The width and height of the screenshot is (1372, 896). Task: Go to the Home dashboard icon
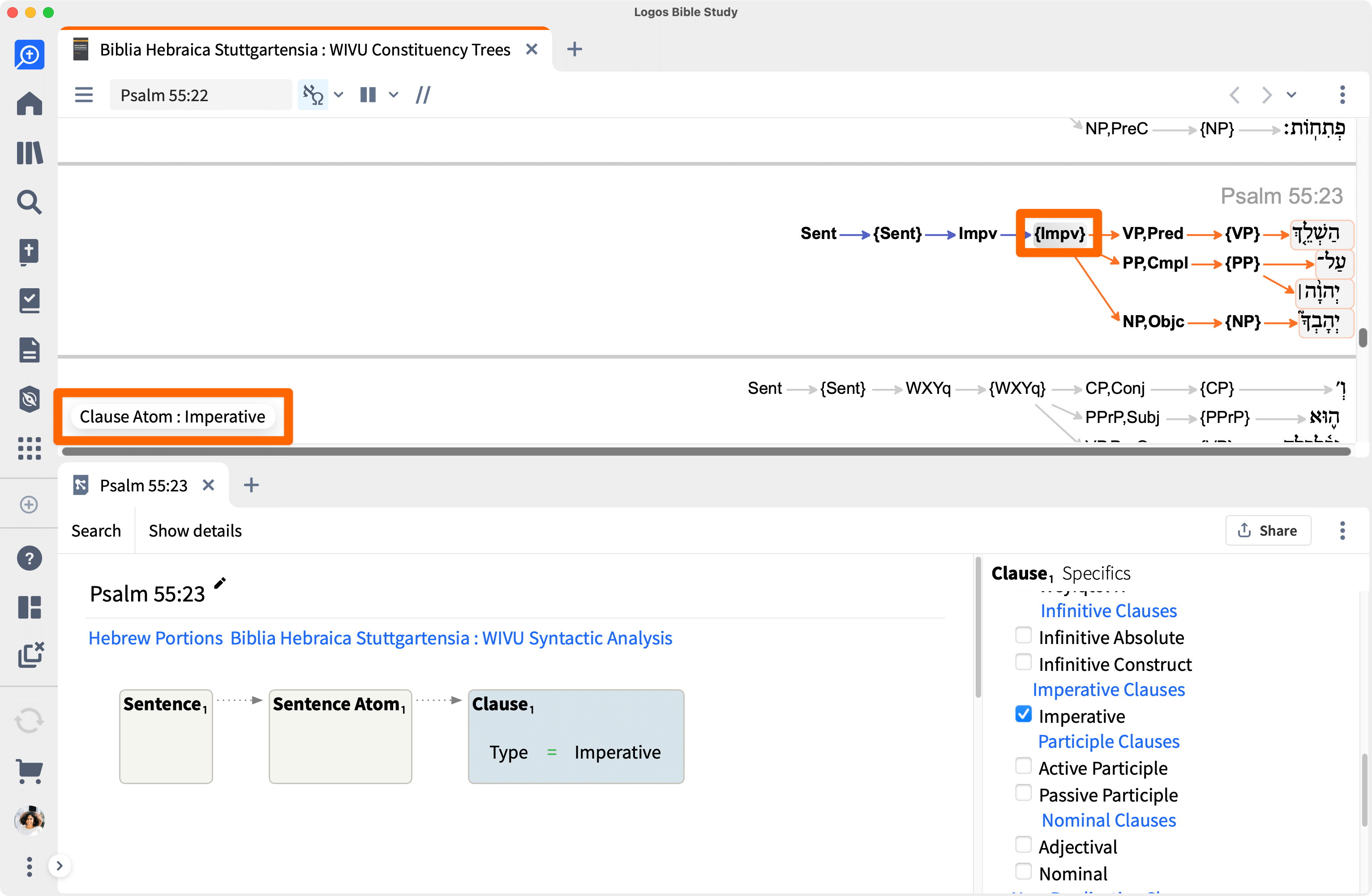[30, 104]
